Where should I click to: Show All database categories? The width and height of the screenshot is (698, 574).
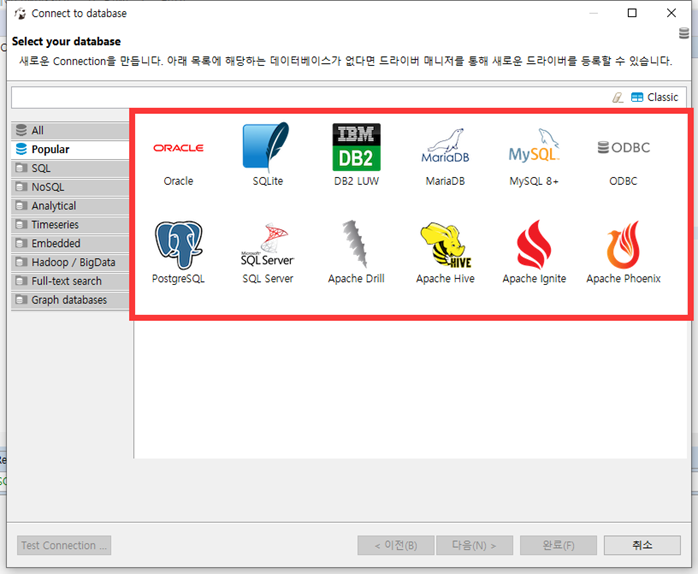point(70,130)
